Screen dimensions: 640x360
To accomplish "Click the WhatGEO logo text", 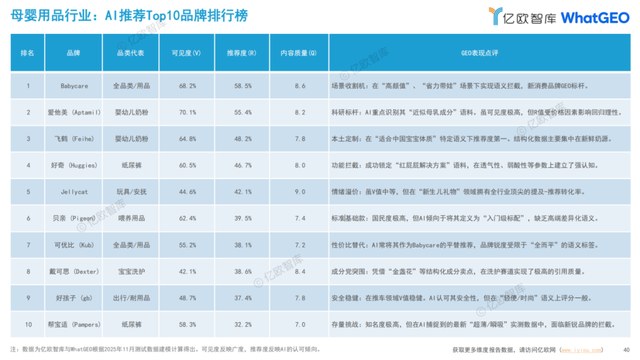I will click(x=595, y=18).
